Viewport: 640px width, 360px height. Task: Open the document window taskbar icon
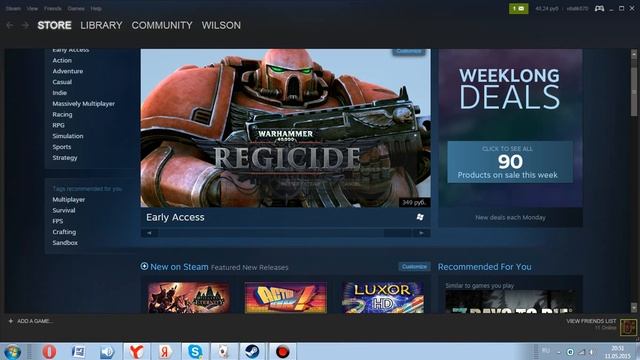pyautogui.click(x=78, y=351)
